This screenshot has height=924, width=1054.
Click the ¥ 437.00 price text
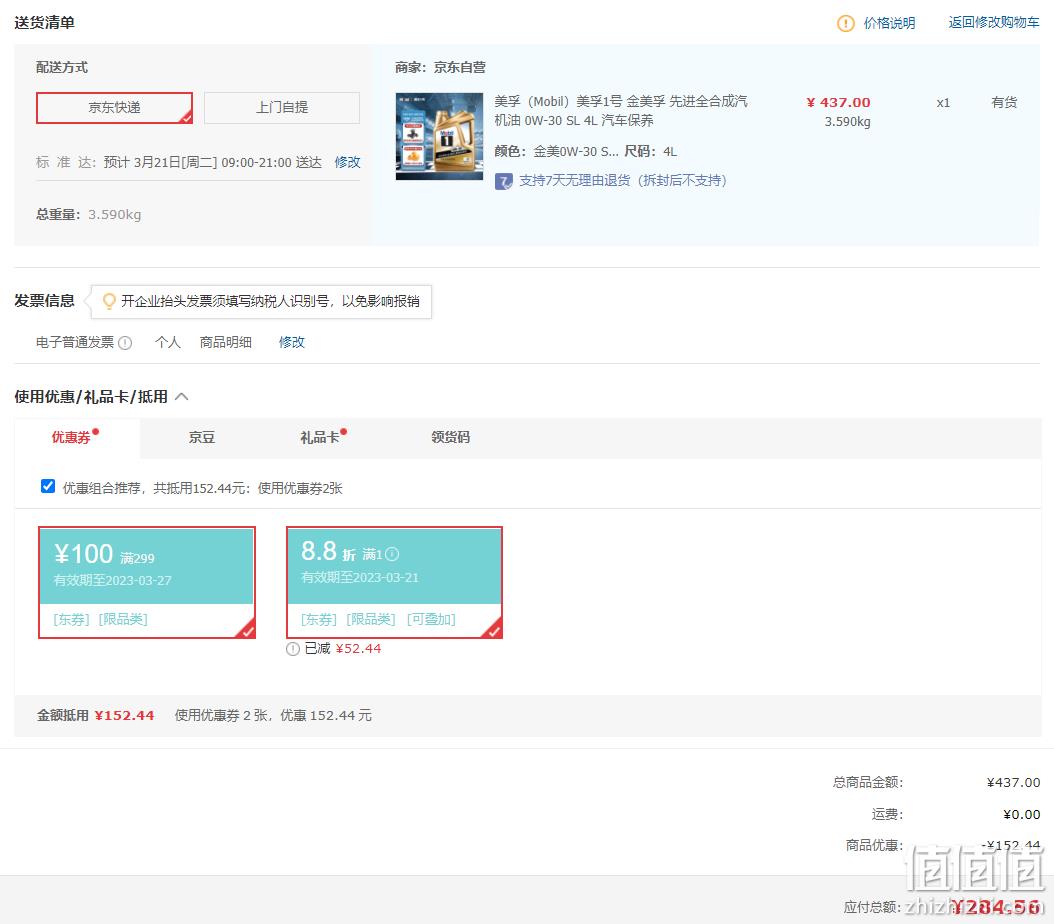[838, 102]
